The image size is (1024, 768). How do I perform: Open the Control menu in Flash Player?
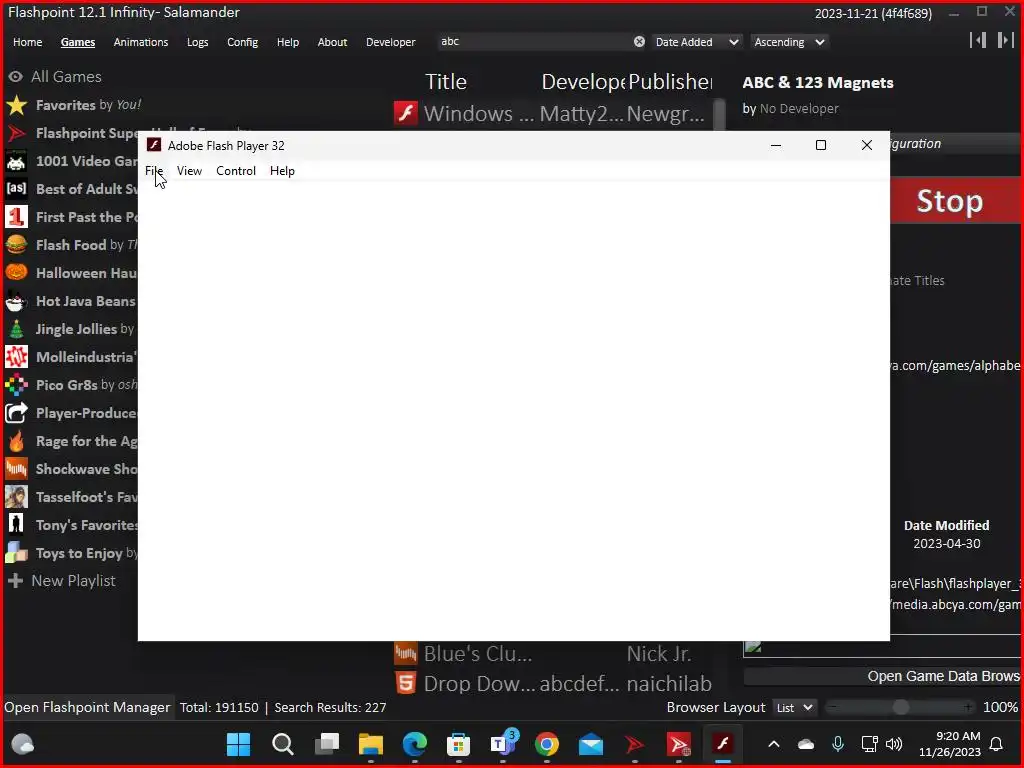pos(236,171)
